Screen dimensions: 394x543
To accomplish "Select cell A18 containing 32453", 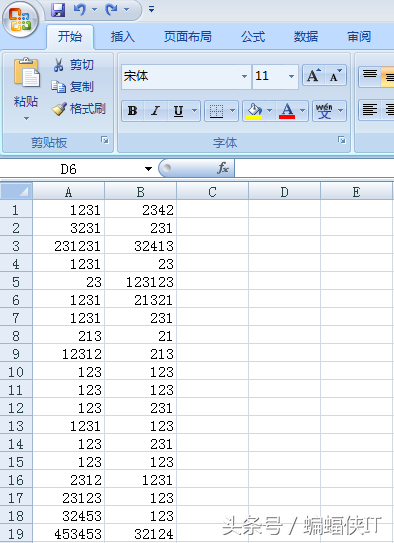I will [x=69, y=516].
